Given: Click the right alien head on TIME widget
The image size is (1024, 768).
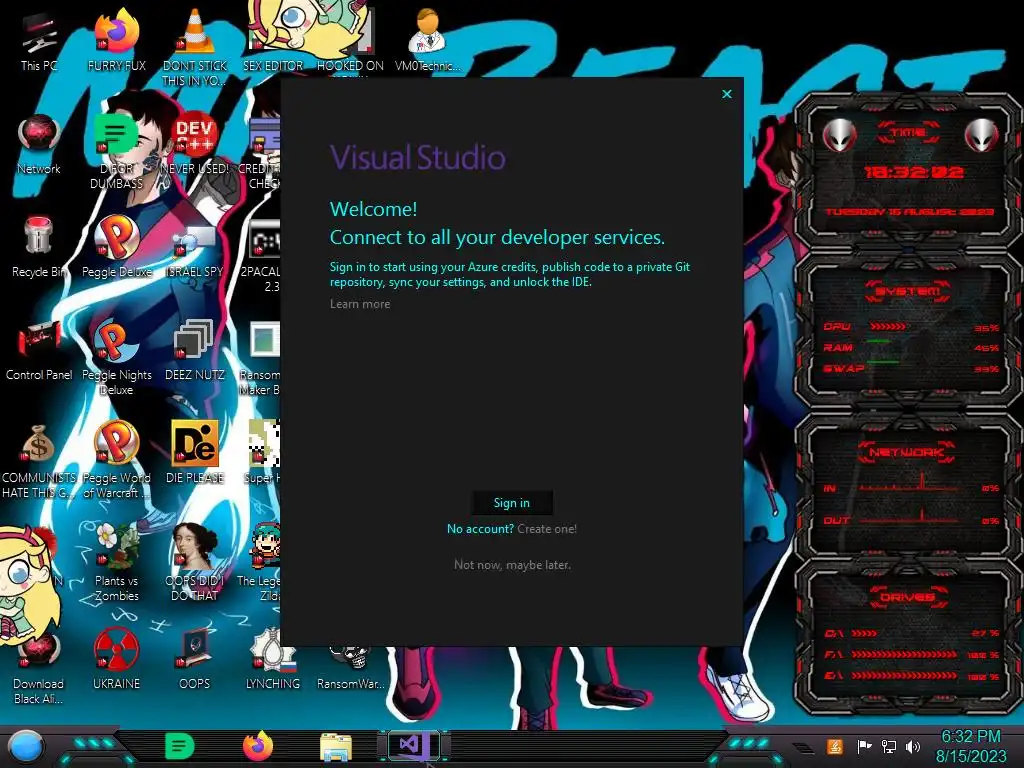Looking at the screenshot, I should click(982, 136).
